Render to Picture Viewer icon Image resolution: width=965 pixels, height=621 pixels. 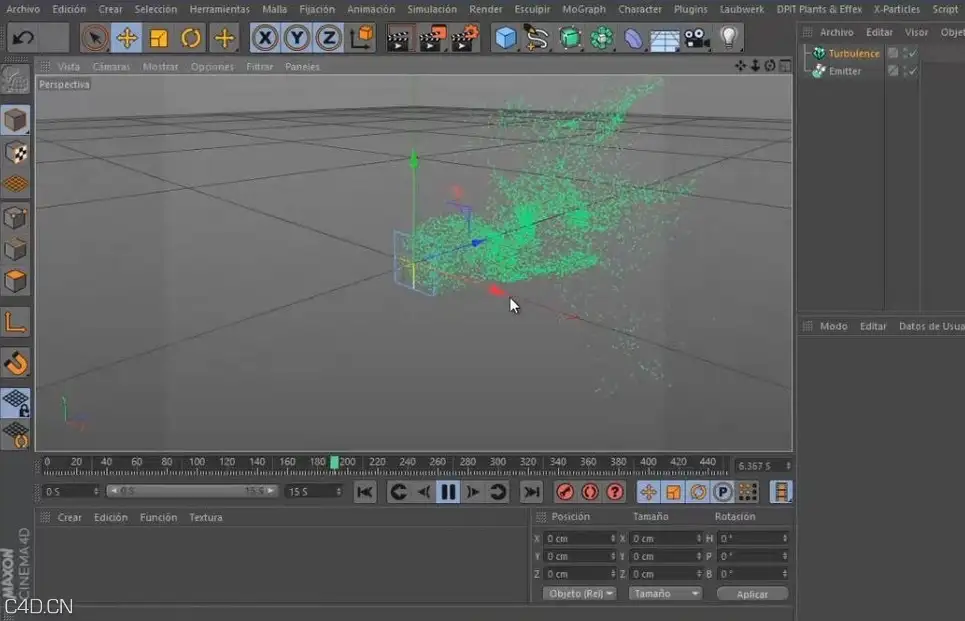point(432,38)
